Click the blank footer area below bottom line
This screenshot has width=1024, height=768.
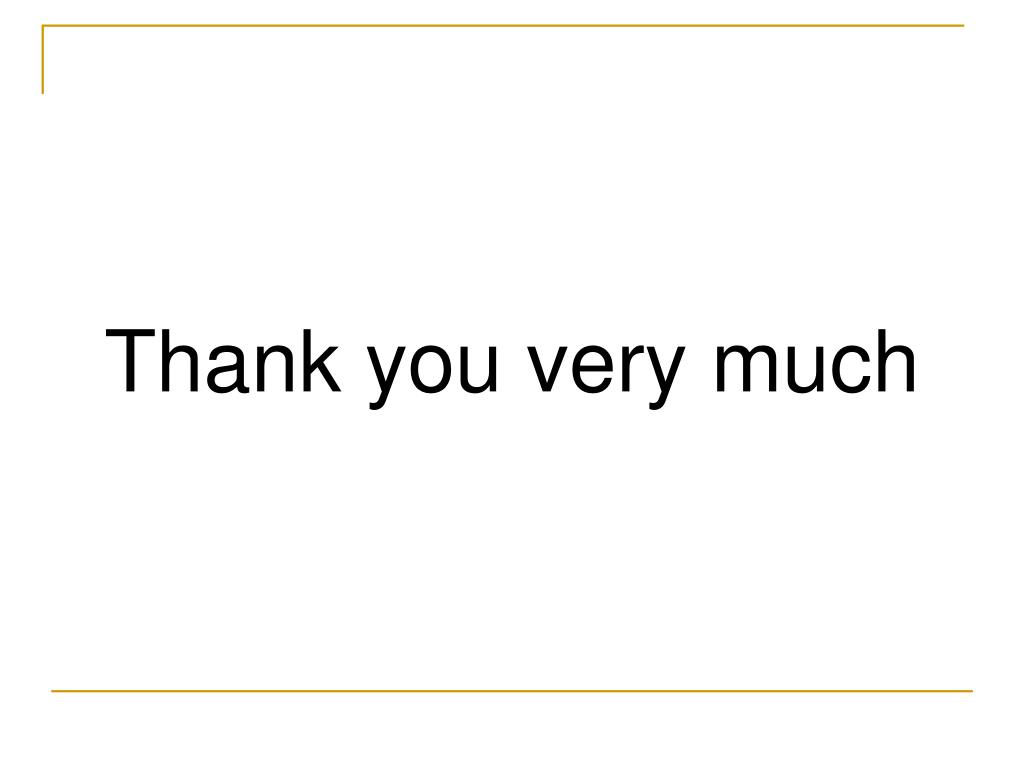[512, 728]
